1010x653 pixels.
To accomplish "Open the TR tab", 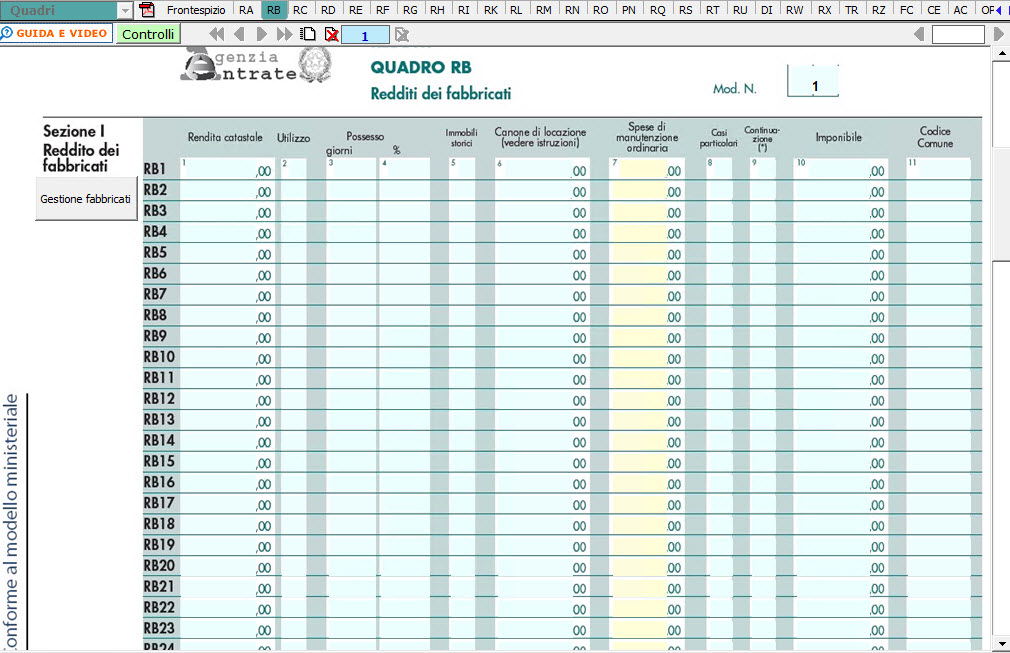I will pyautogui.click(x=852, y=10).
